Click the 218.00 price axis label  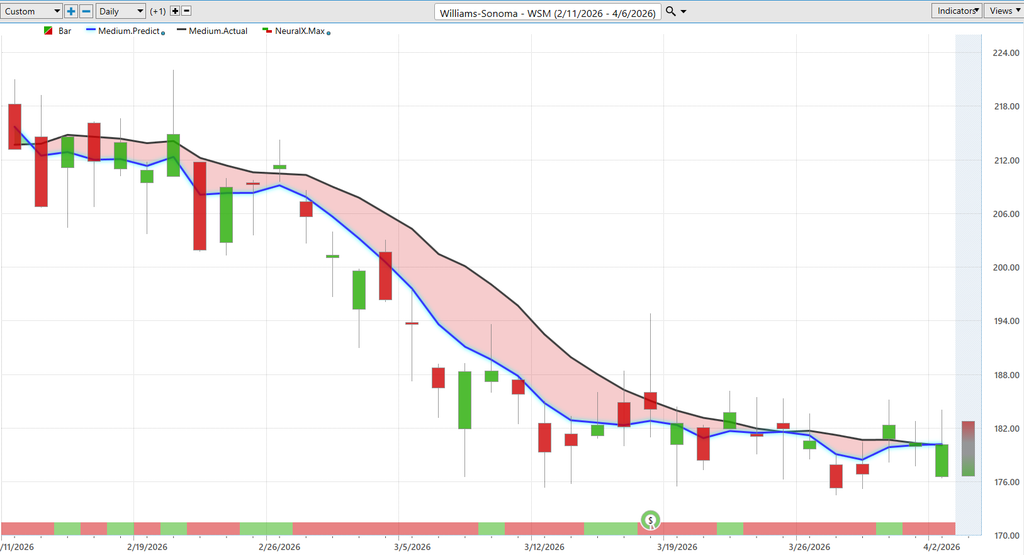pos(1006,106)
